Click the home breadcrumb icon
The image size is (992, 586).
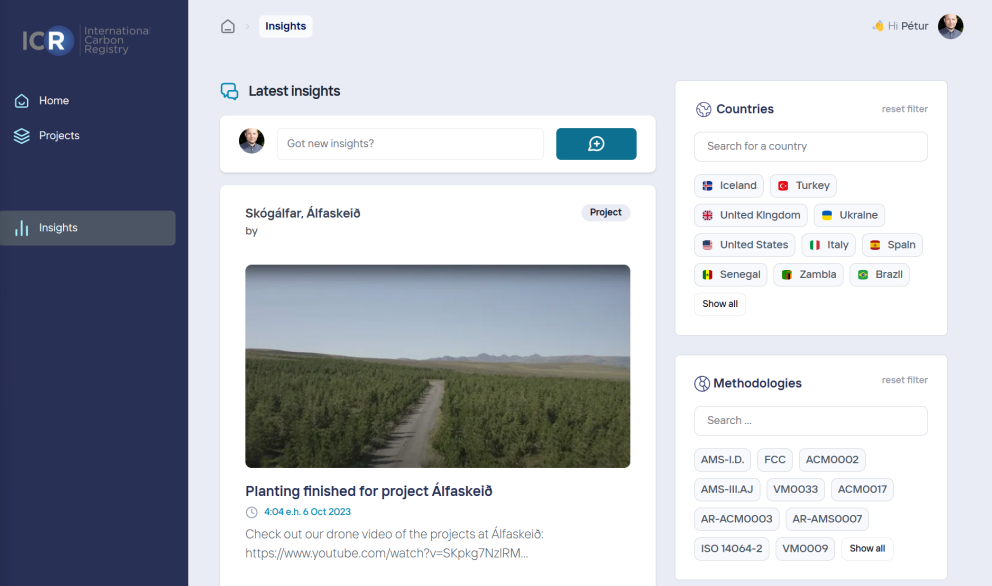tap(228, 26)
